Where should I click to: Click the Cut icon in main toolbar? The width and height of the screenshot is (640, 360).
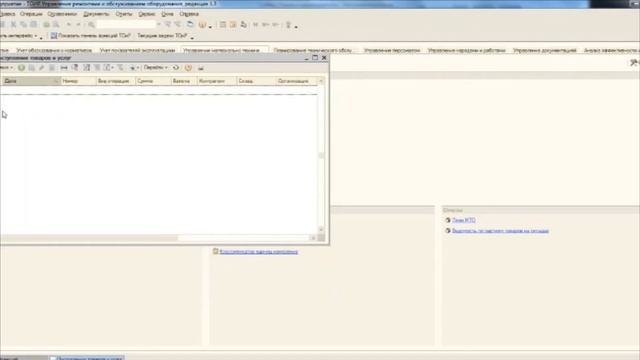point(13,25)
